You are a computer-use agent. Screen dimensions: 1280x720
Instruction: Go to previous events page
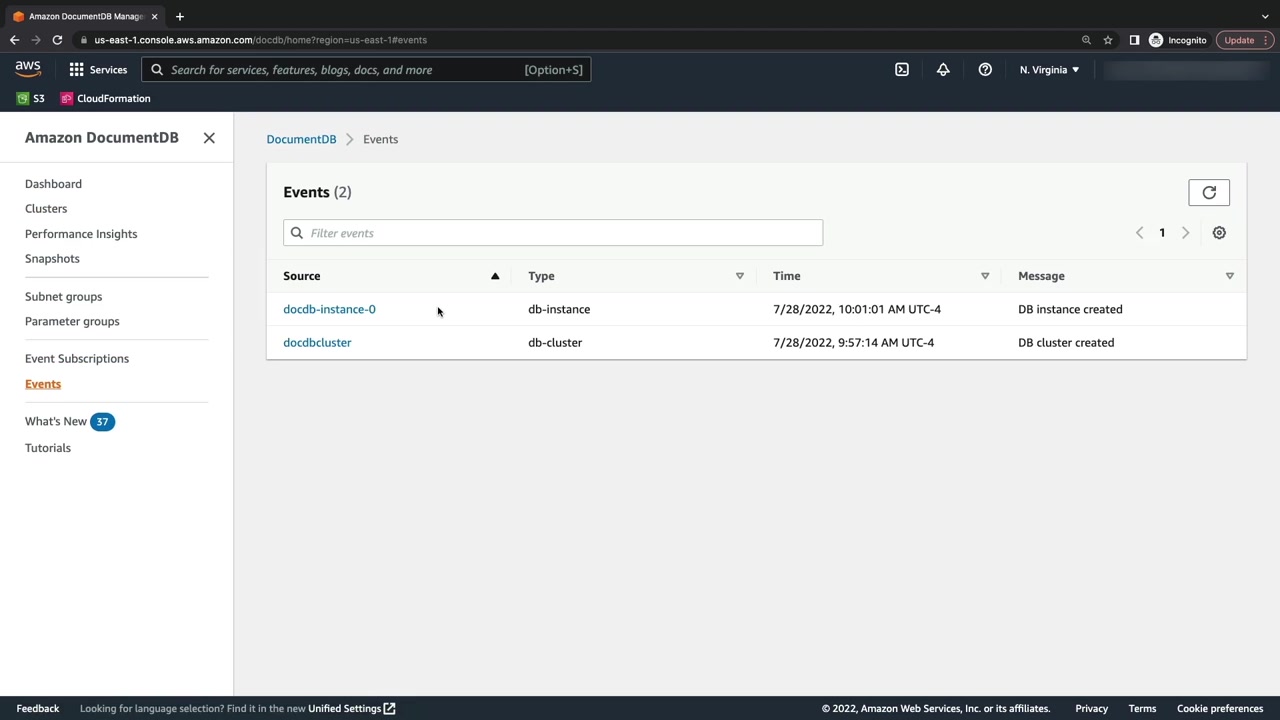pos(1139,233)
